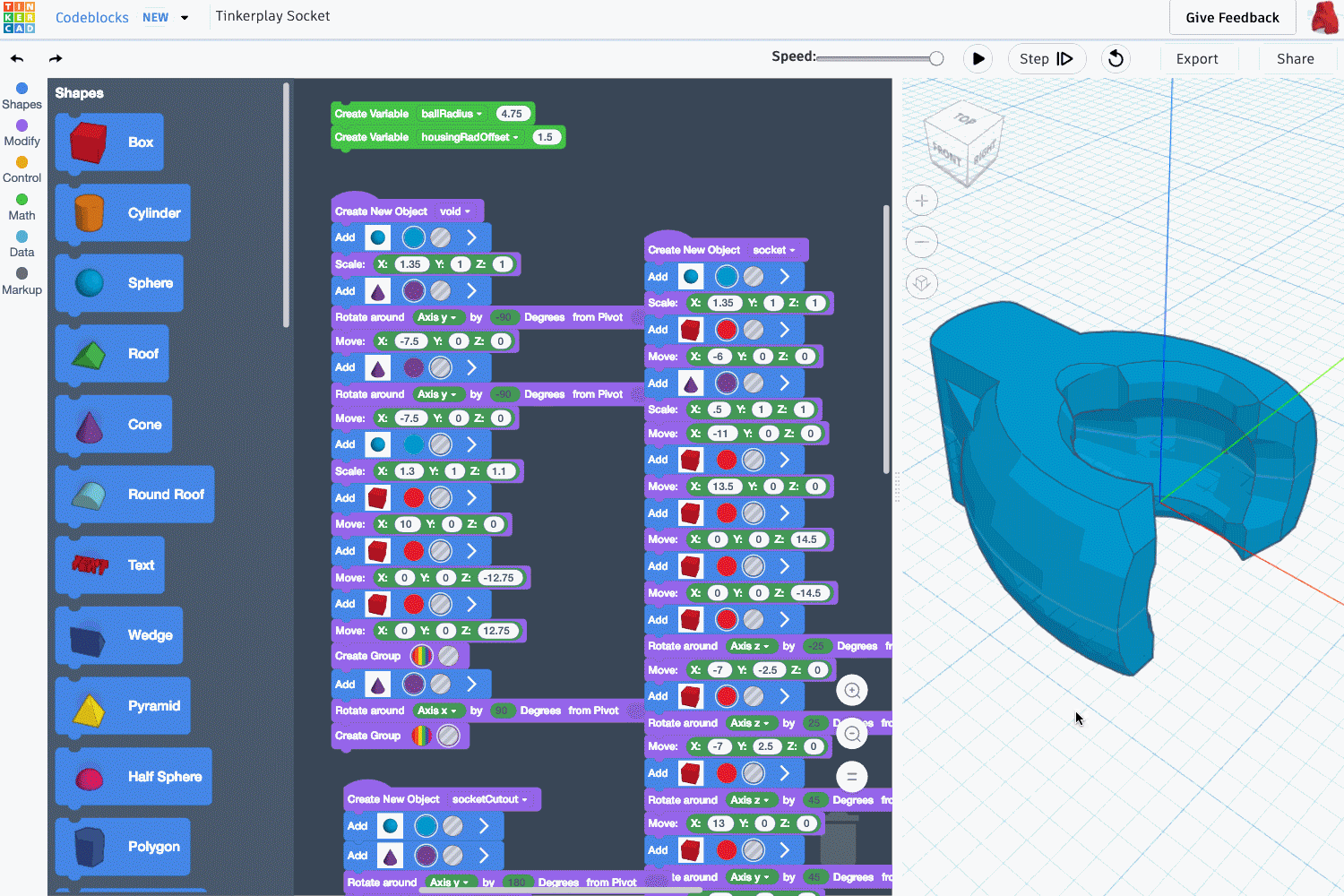Pick the Roof shape block
Viewport: 1344px width, 896px height.
pyautogui.click(x=112, y=354)
